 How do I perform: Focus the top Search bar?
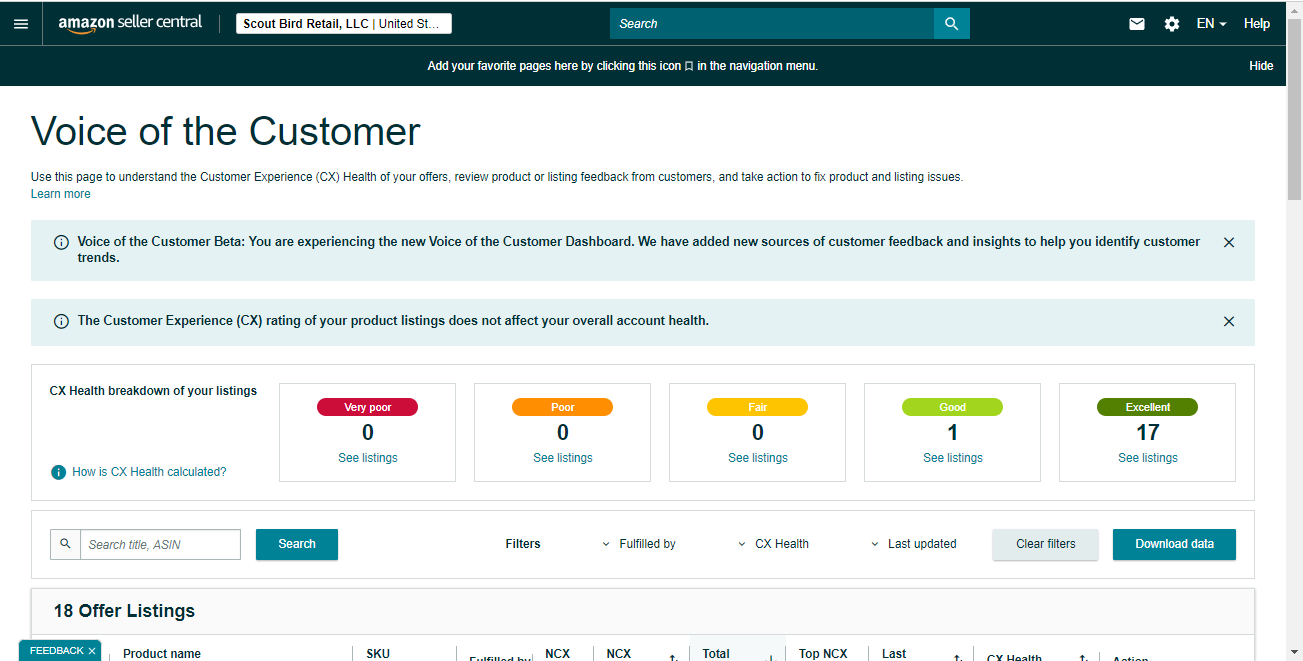pyautogui.click(x=772, y=24)
